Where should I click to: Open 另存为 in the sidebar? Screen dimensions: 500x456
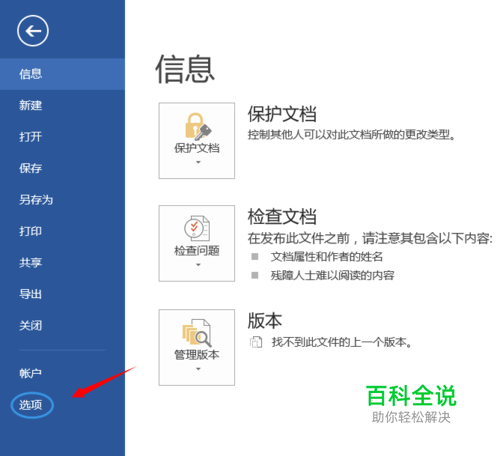click(x=62, y=200)
